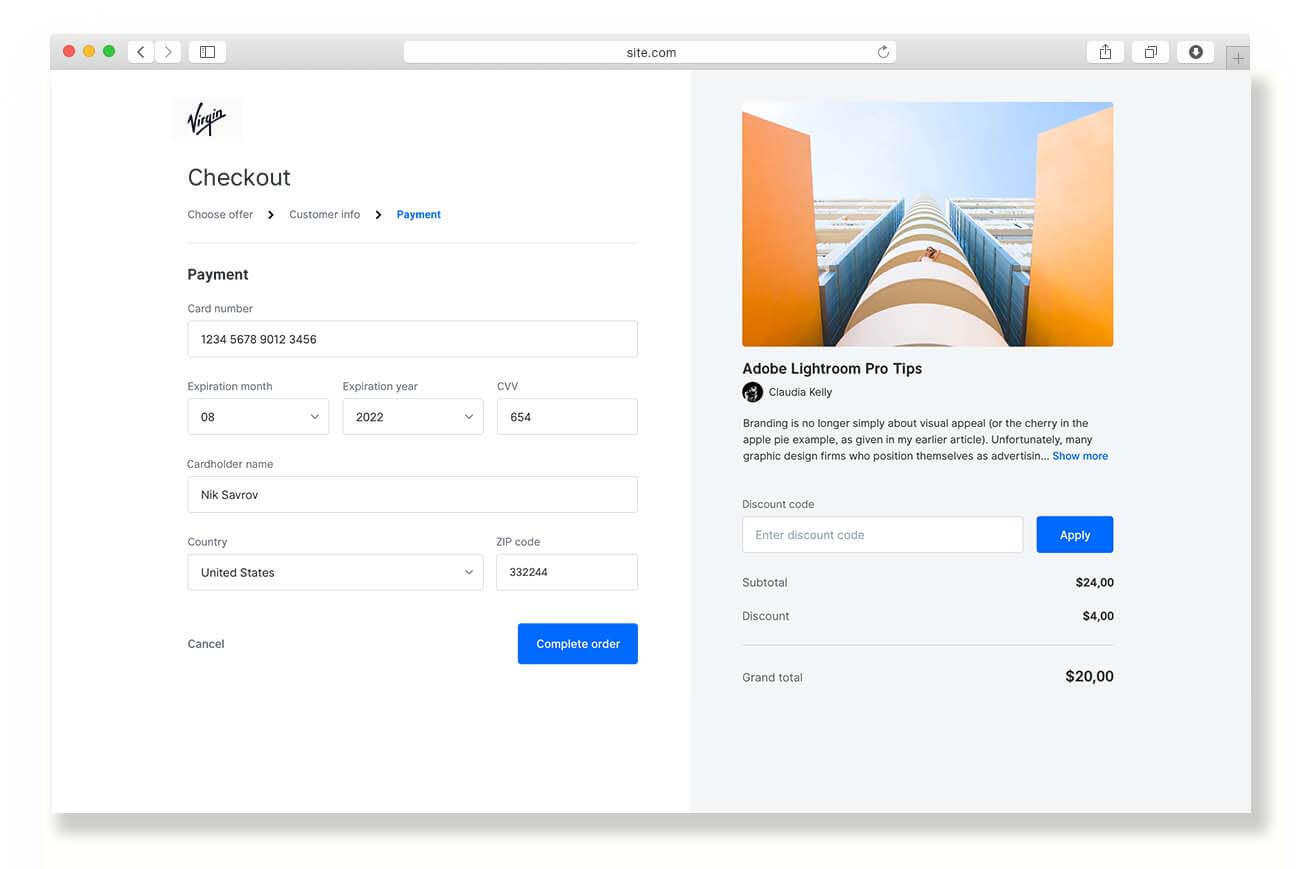Open the Expiration year dropdown

click(x=413, y=417)
